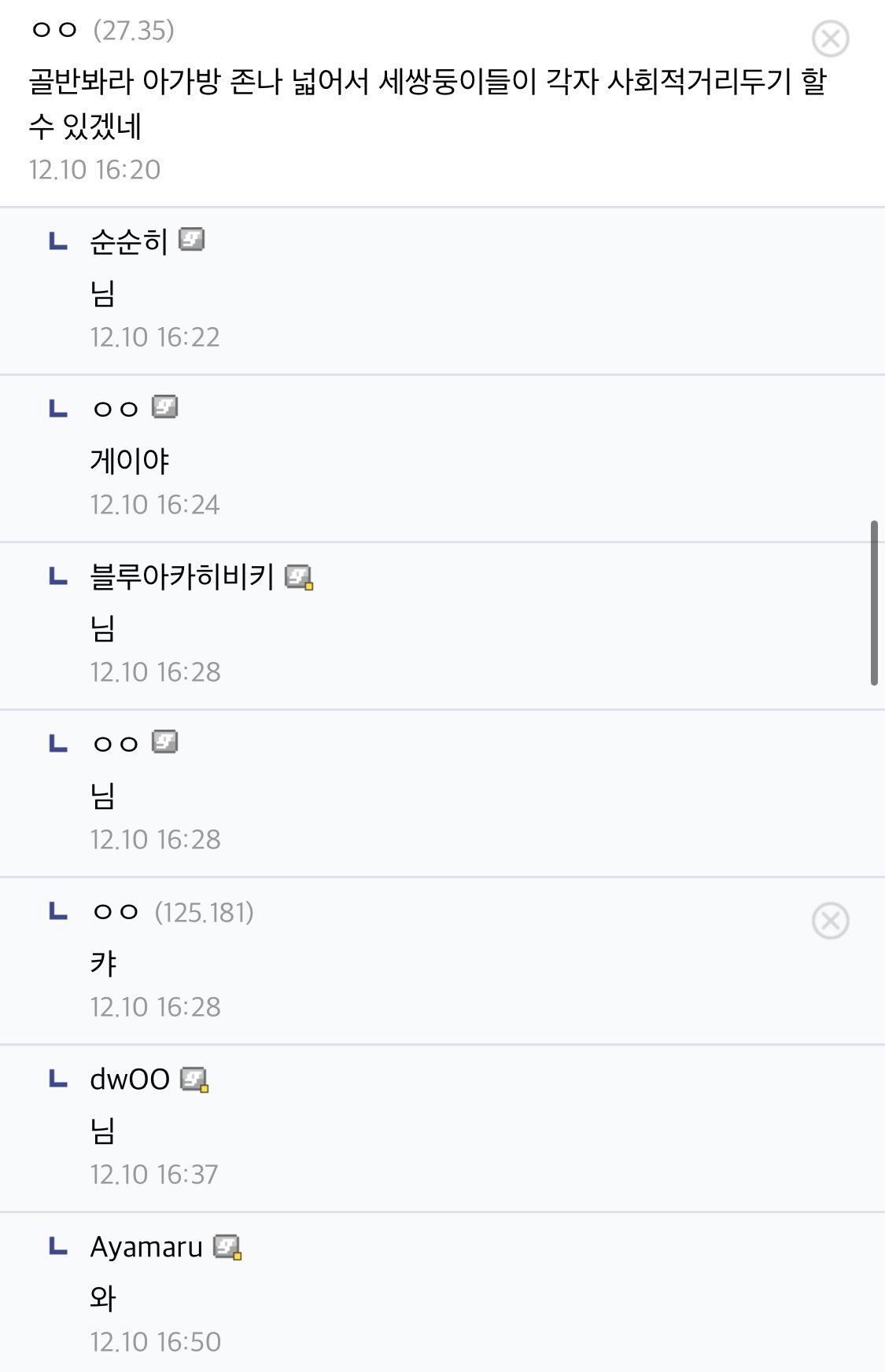
Task: Open 블루아카히비키's nickname link
Action: pyautogui.click(x=182, y=577)
